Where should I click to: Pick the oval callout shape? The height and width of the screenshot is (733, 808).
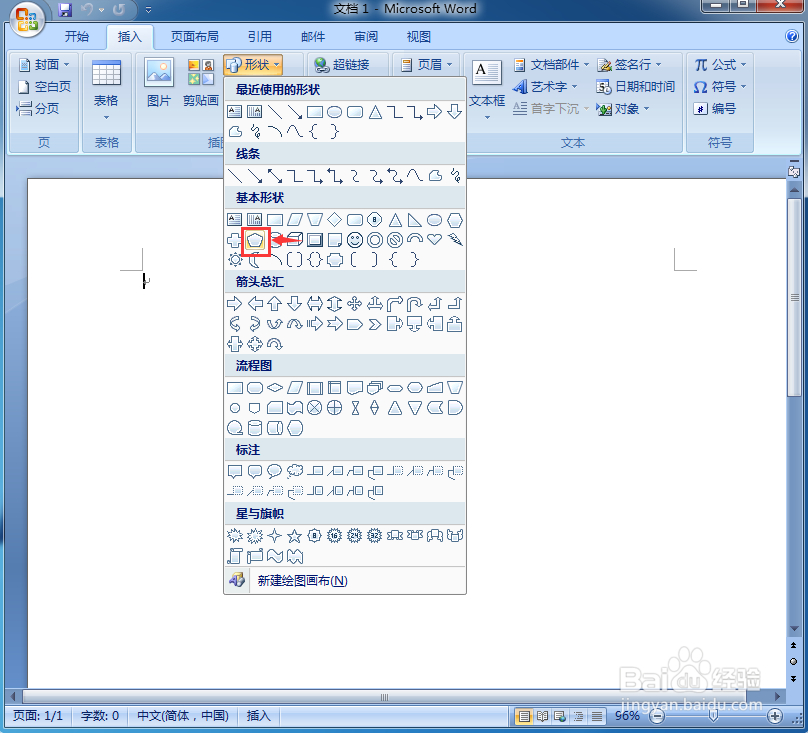coord(275,471)
